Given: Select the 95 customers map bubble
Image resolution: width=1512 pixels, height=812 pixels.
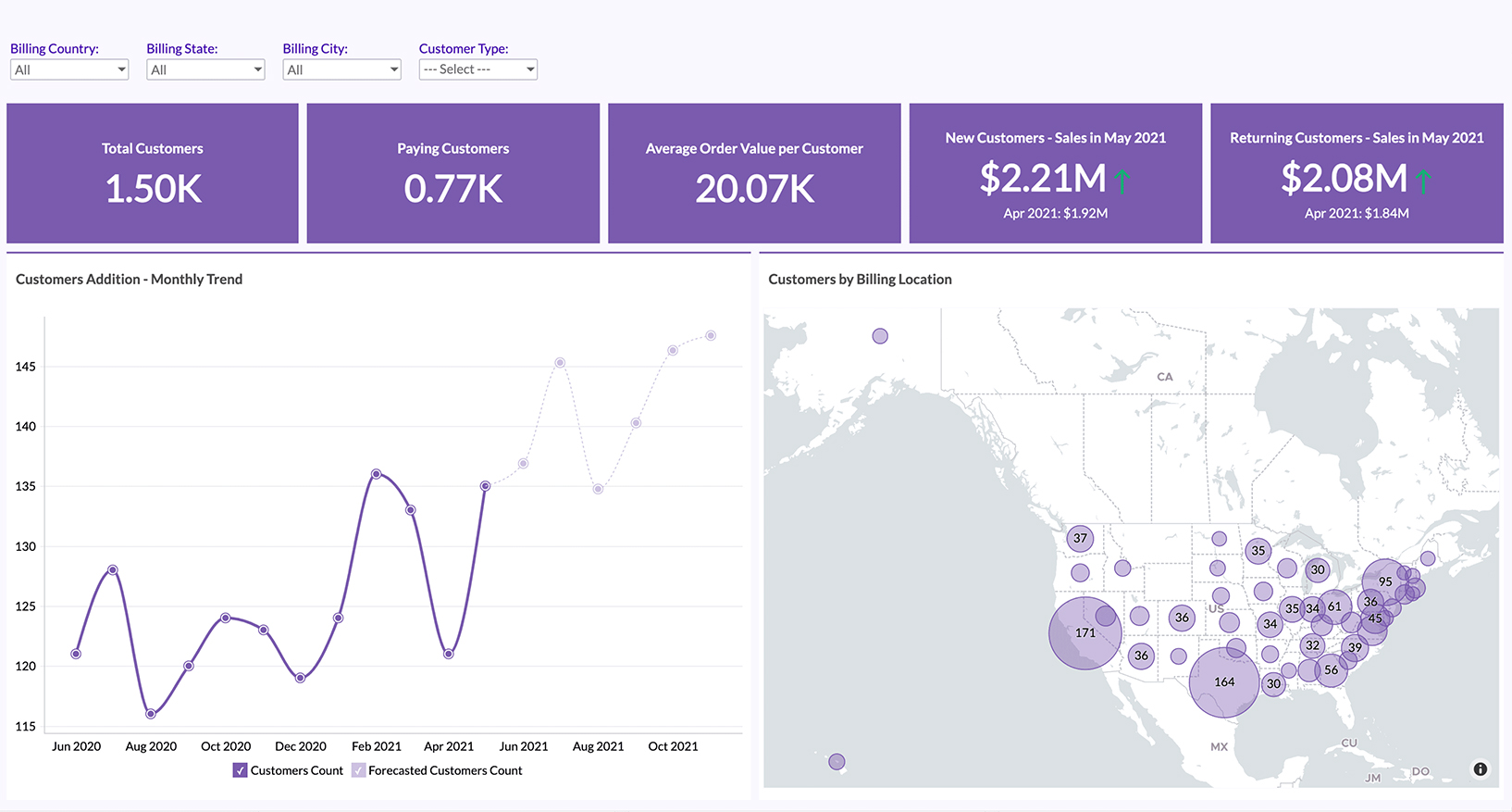Looking at the screenshot, I should [1385, 582].
